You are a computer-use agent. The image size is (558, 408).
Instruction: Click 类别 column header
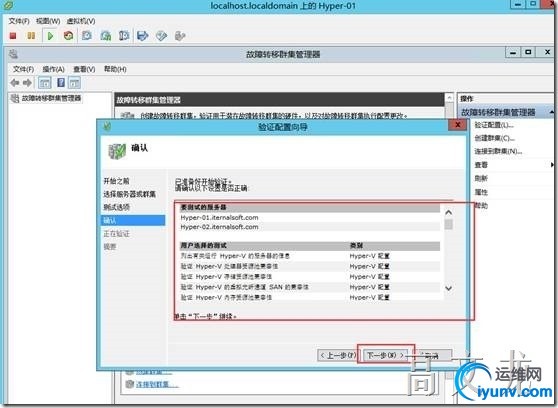tap(356, 246)
